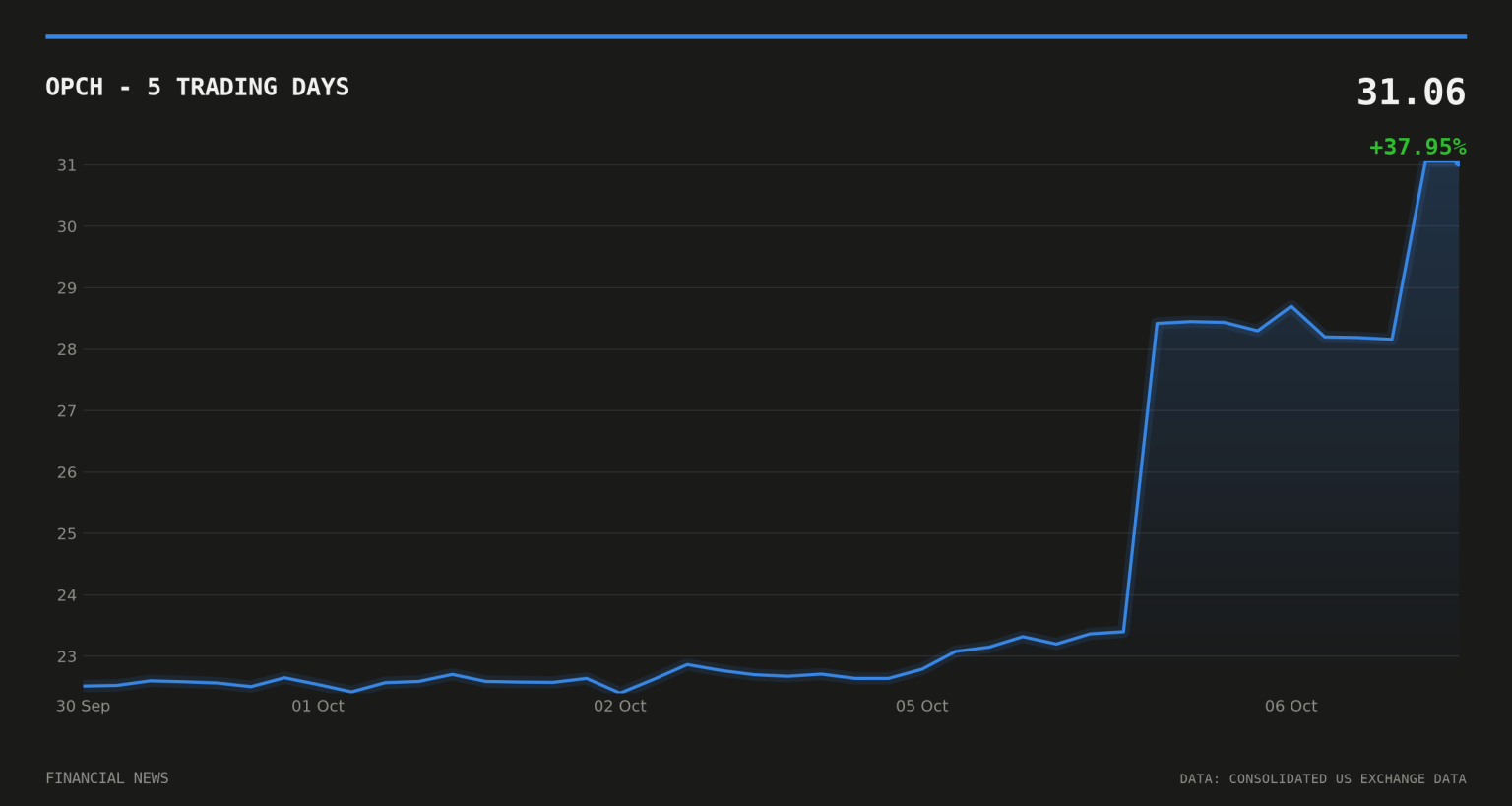Screen dimensions: 1512x806
Task: Click the 01 Oct date label
Action: pos(318,706)
